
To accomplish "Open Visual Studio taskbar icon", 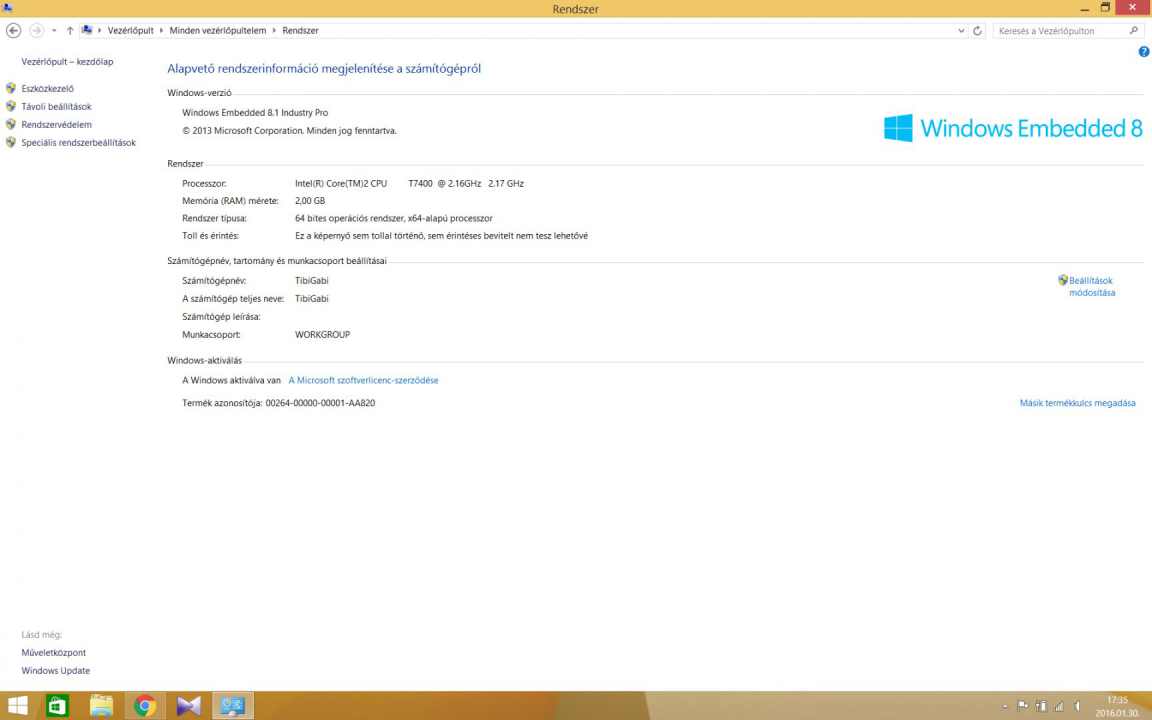I will tap(189, 705).
